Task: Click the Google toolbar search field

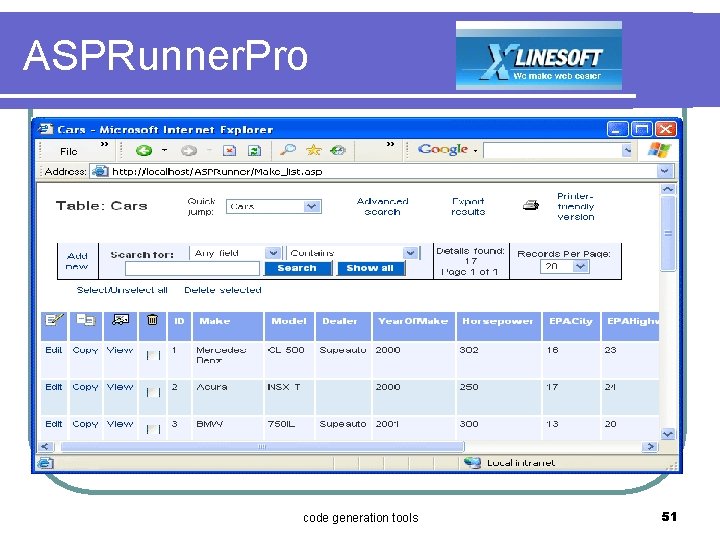Action: (x=552, y=150)
